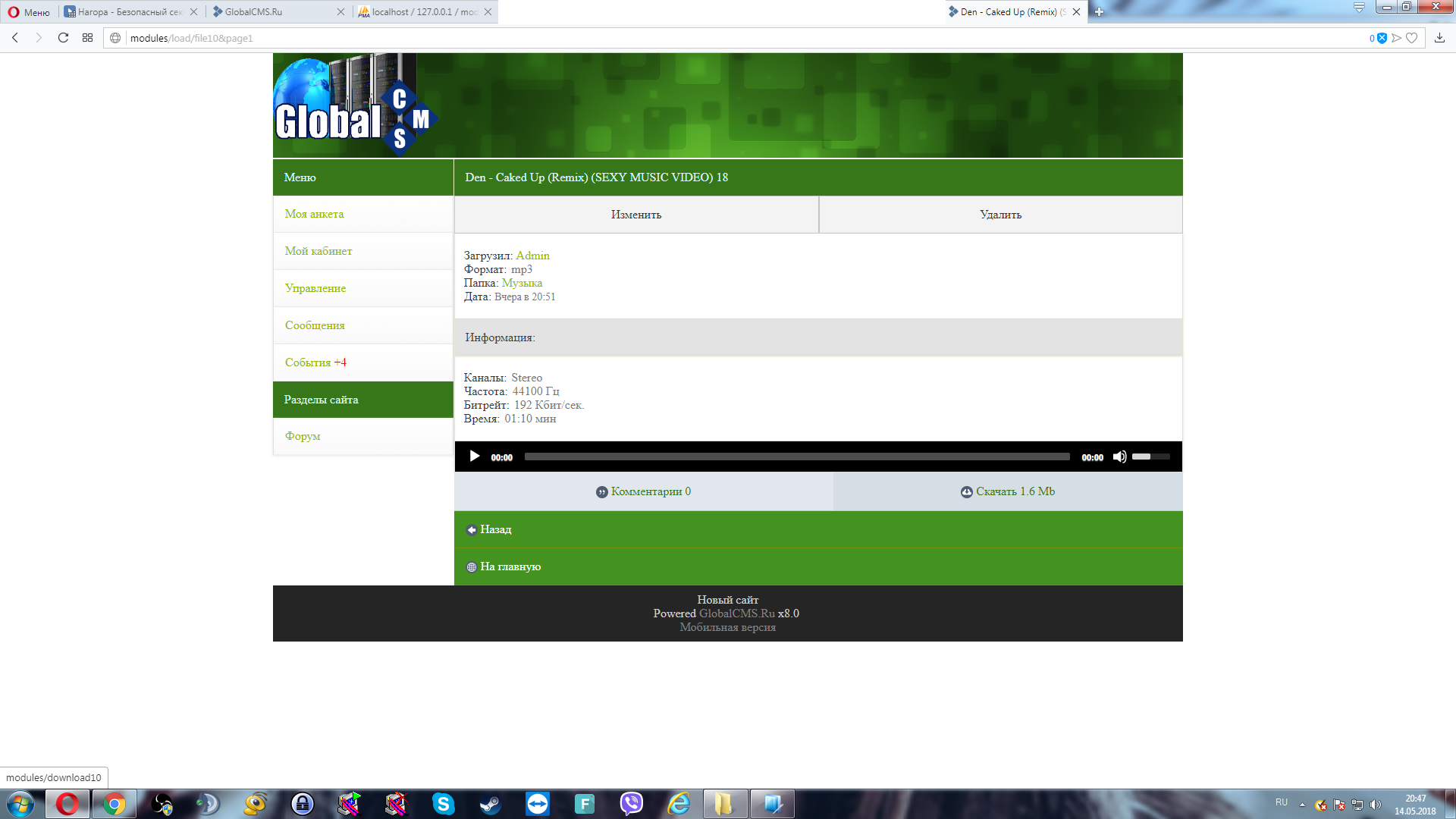Open the Opera Меню dropdown
Image resolution: width=1456 pixels, height=819 pixels.
(29, 12)
